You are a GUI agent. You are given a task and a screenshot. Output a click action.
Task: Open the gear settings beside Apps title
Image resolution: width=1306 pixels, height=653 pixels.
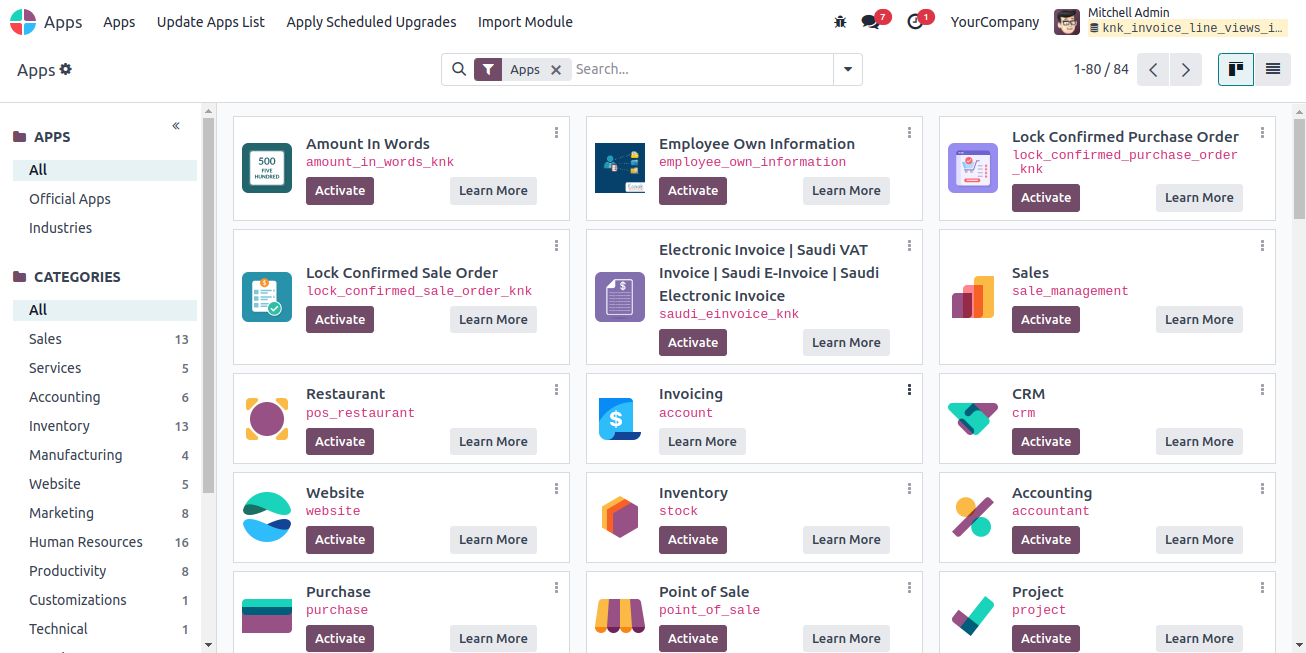[66, 69]
